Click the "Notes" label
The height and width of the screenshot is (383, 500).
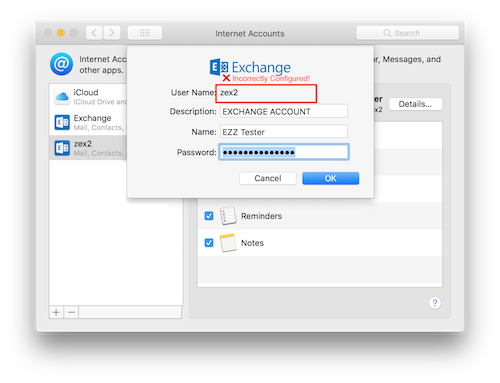252,243
